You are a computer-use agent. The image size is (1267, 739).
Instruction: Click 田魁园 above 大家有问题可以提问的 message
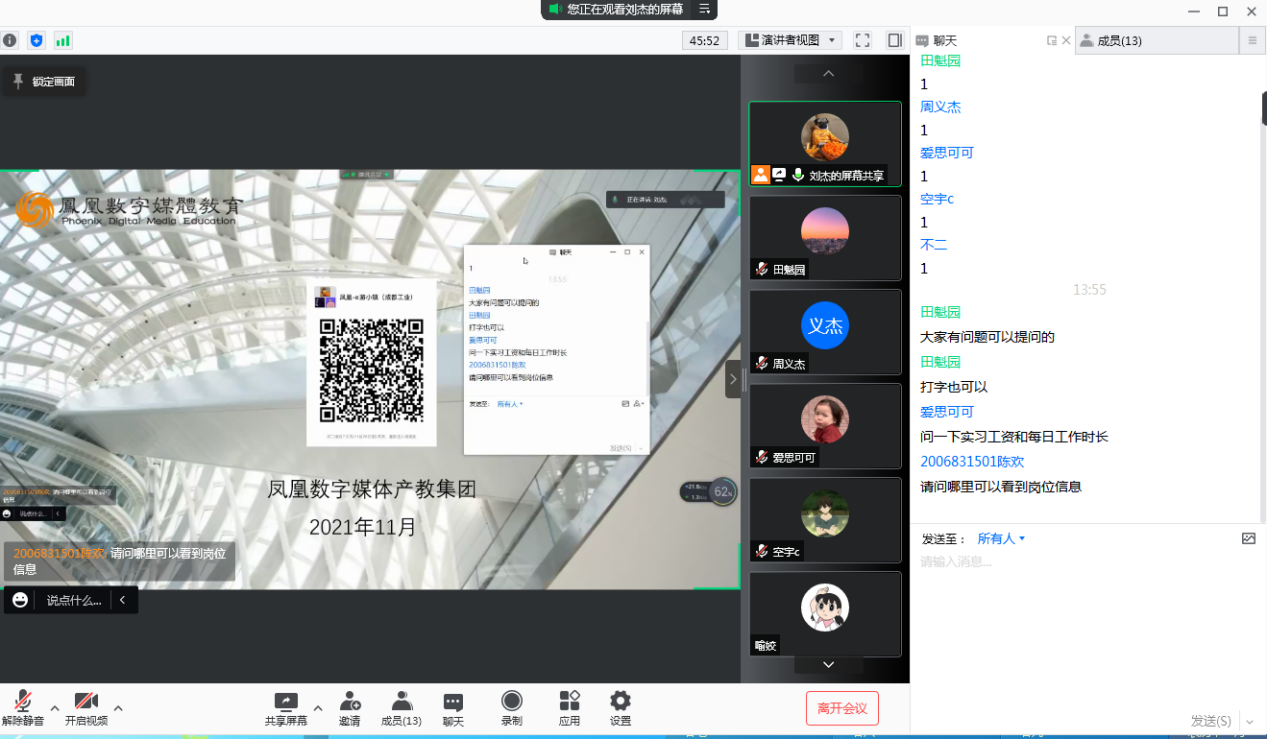[940, 312]
